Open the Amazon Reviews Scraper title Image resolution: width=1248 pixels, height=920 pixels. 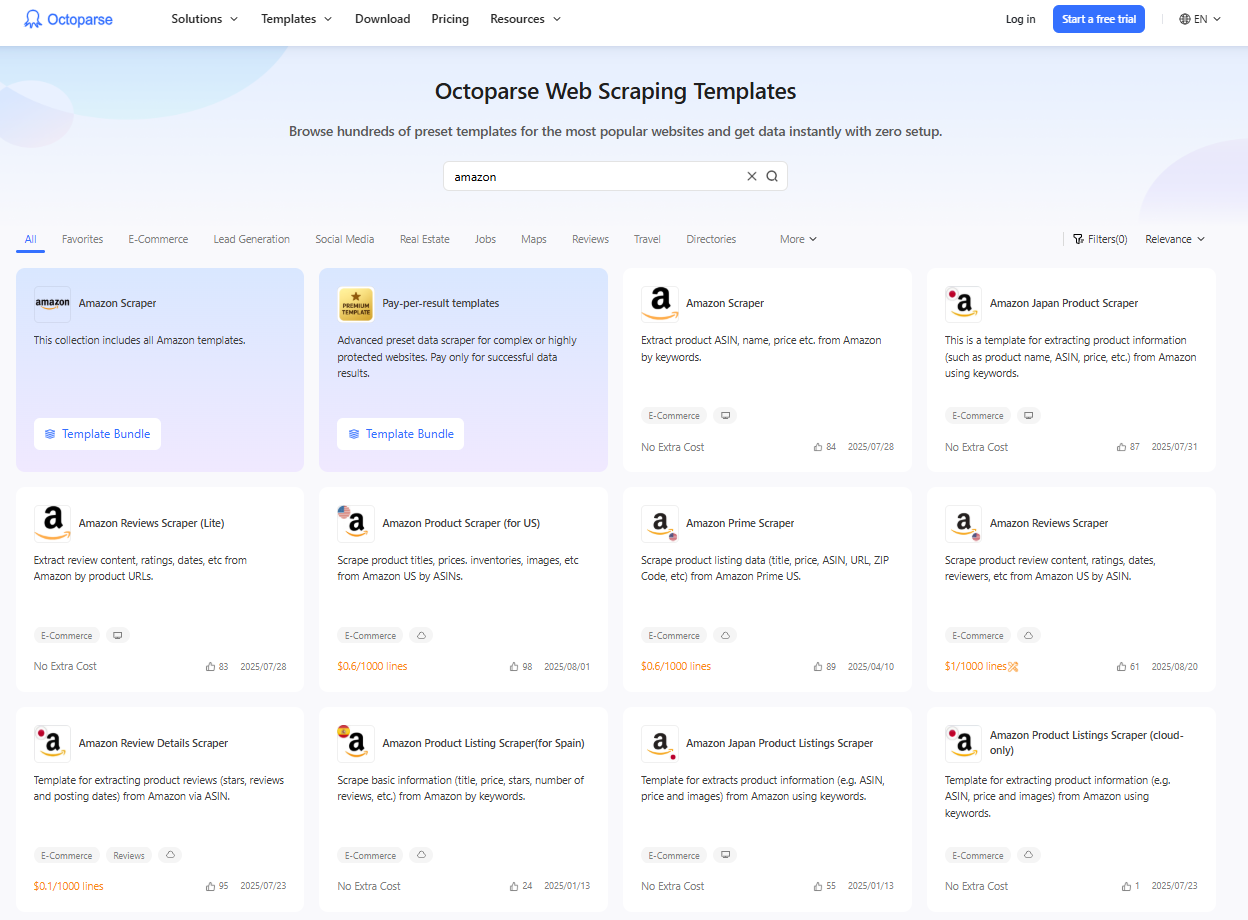coord(1049,523)
